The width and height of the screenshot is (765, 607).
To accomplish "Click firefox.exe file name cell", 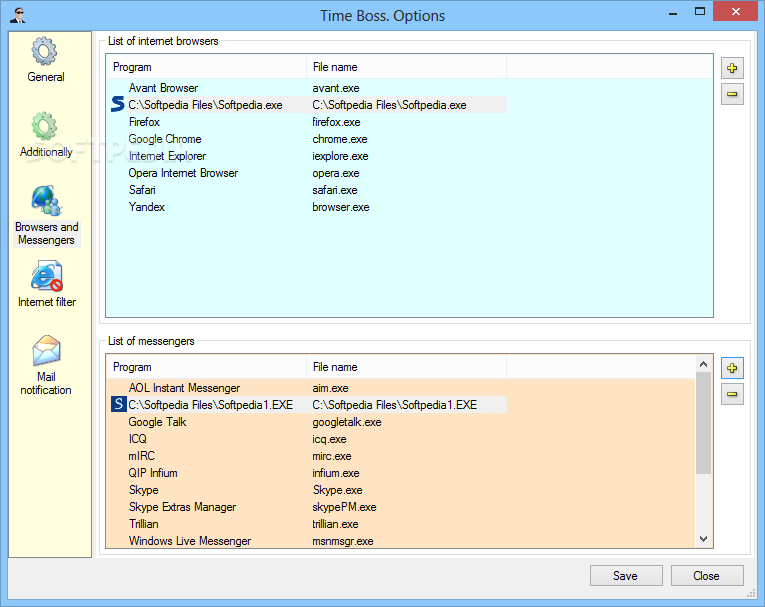I will coord(337,122).
